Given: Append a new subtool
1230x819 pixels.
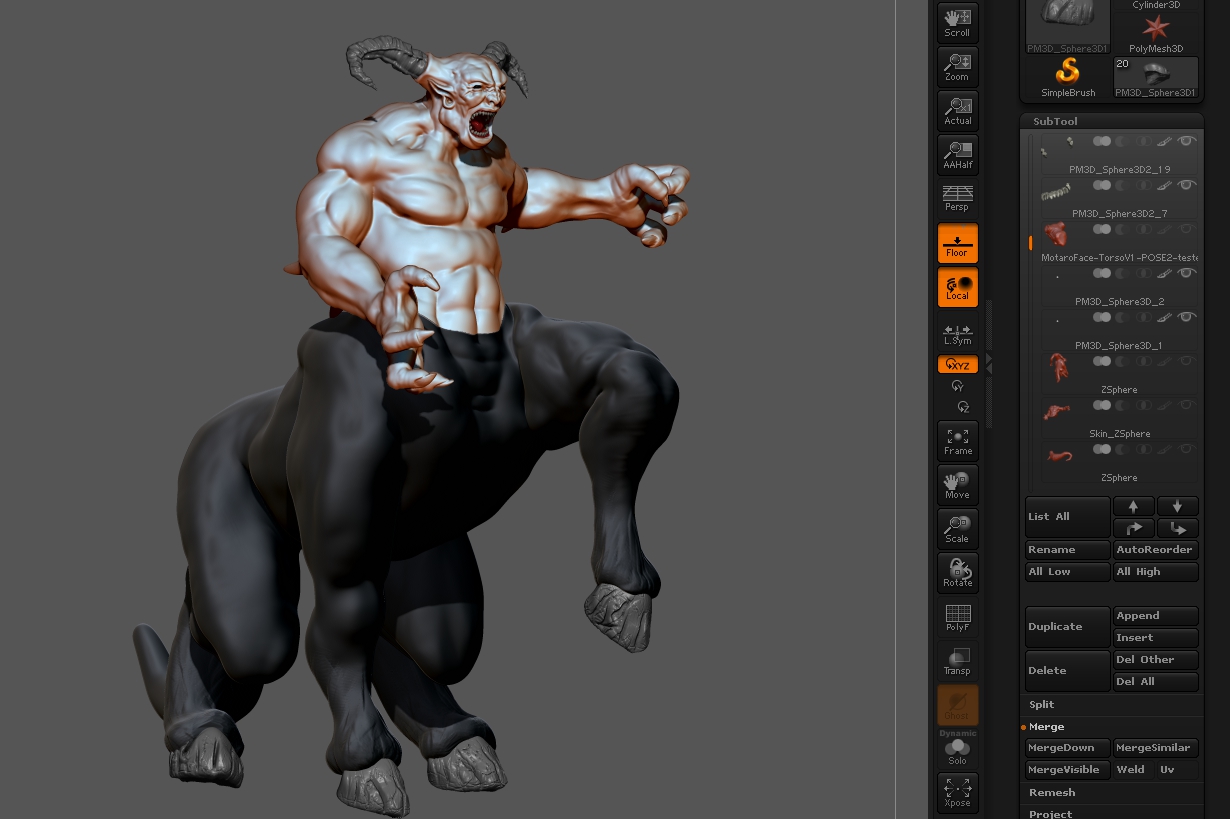Looking at the screenshot, I should click(1155, 616).
